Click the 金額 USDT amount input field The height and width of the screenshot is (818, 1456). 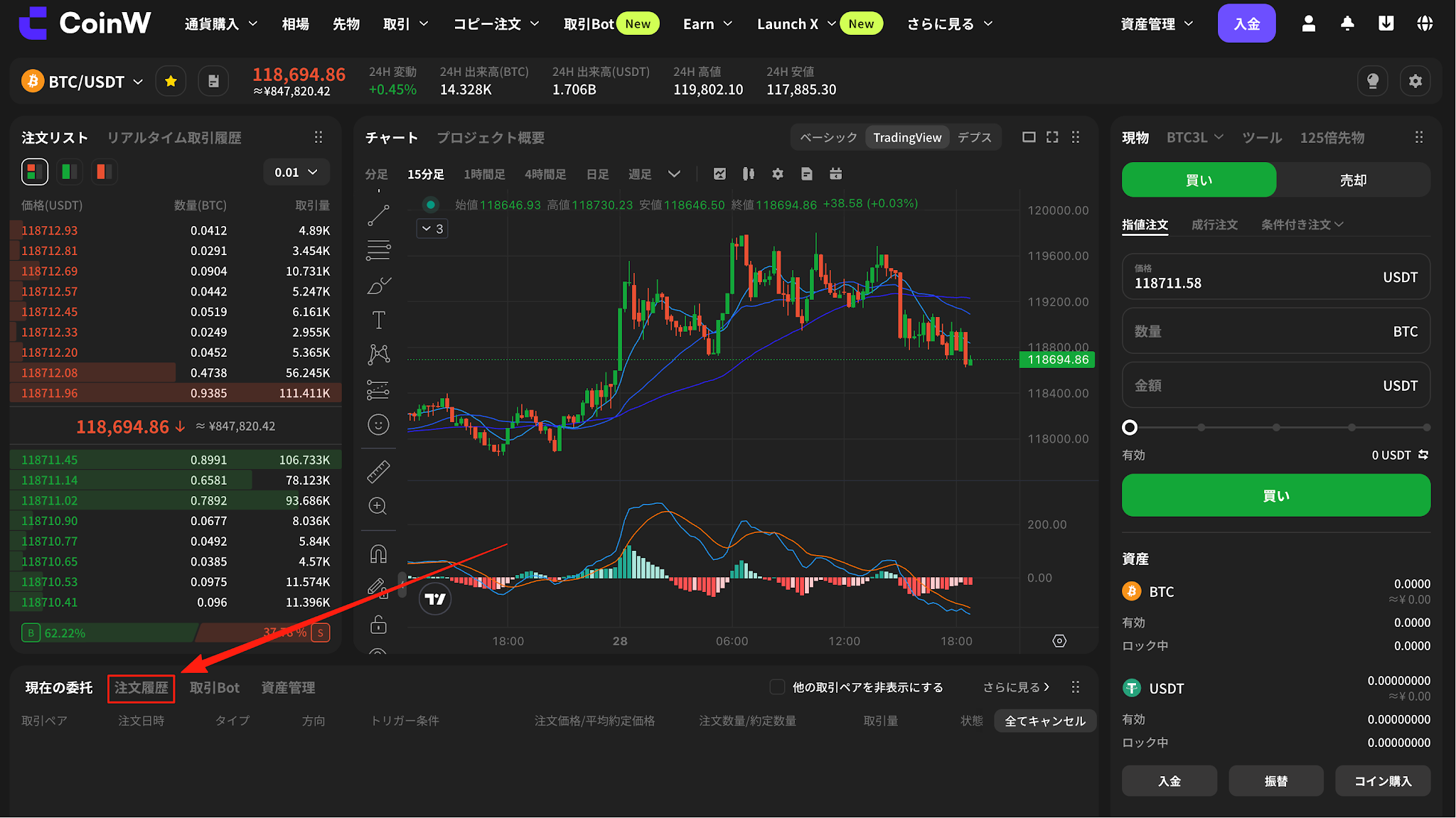tap(1276, 385)
